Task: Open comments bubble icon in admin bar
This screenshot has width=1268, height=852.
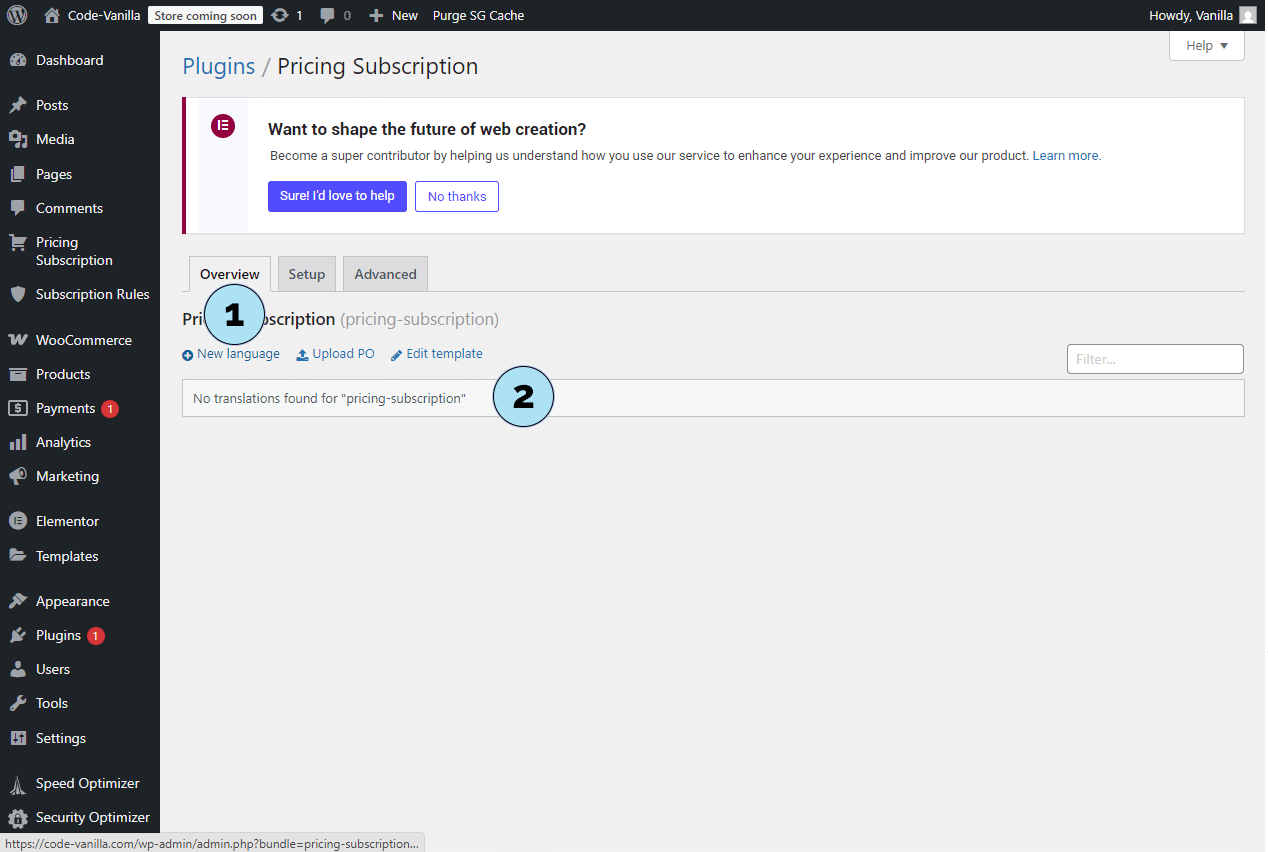Action: click(x=327, y=15)
